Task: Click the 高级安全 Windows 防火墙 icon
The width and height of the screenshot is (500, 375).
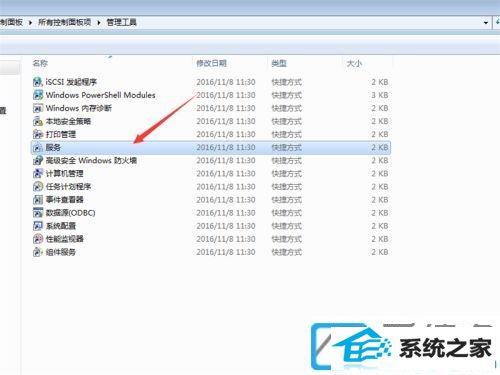Action: point(38,160)
